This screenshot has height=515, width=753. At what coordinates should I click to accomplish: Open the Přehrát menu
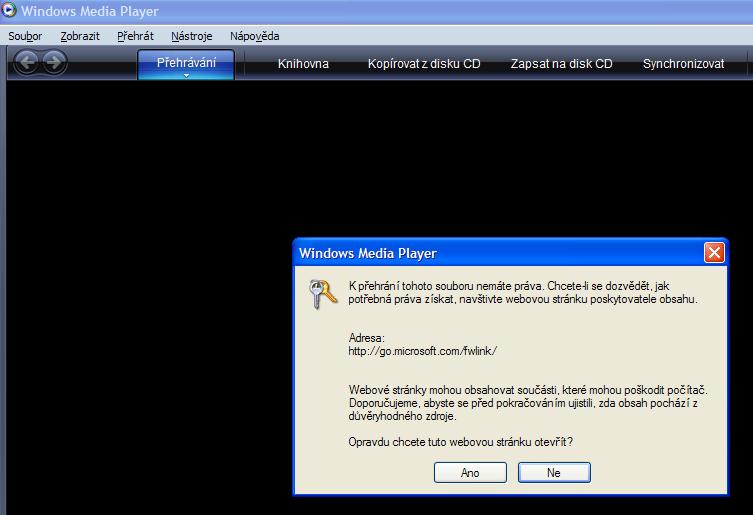coord(135,36)
